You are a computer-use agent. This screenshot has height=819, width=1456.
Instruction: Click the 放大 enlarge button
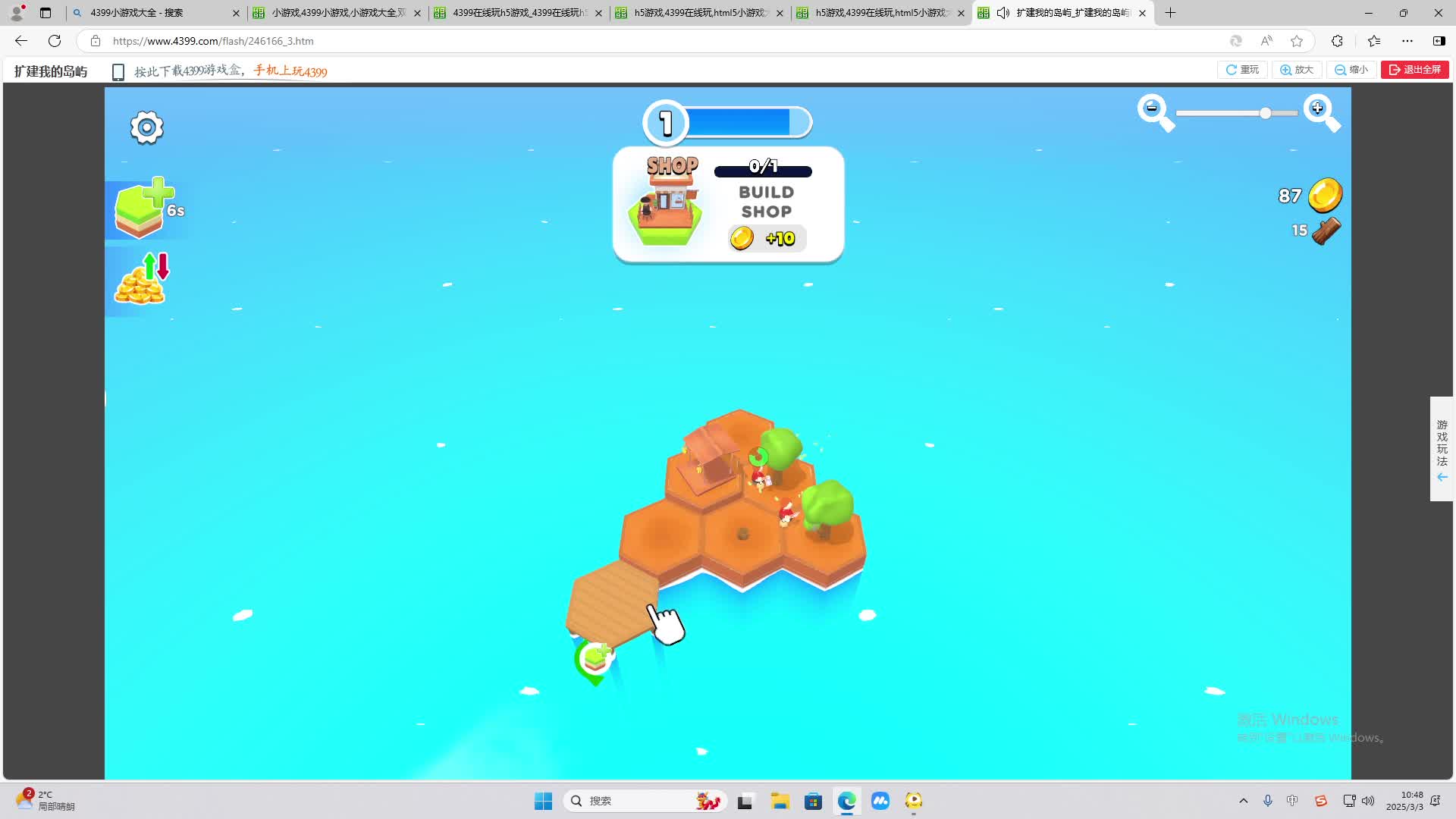1297,70
